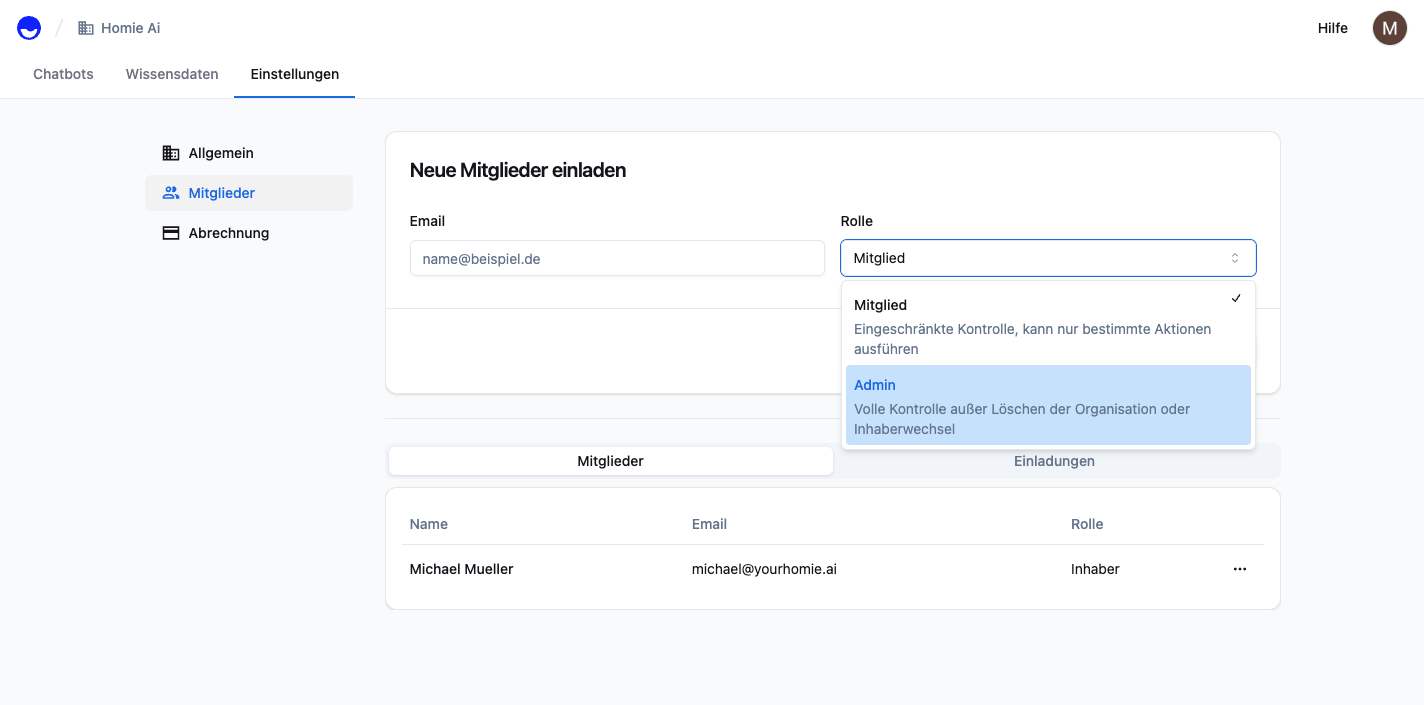Show the Mitglieder list tab

click(x=611, y=461)
